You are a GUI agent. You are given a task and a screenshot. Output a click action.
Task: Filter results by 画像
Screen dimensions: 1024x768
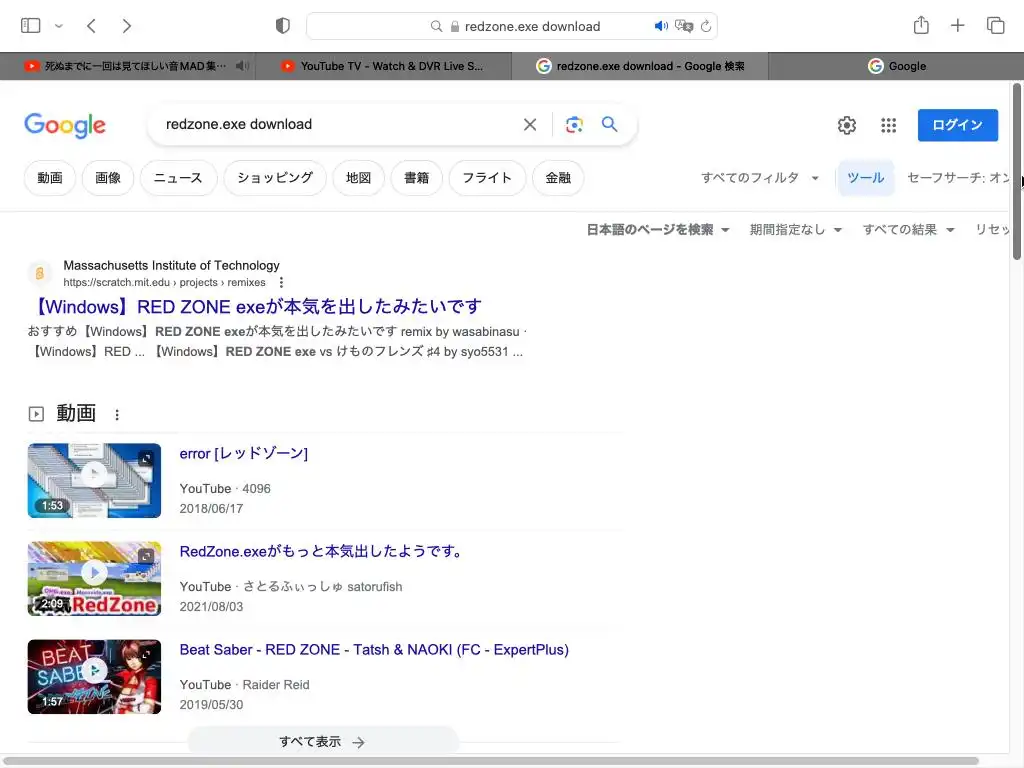(108, 178)
